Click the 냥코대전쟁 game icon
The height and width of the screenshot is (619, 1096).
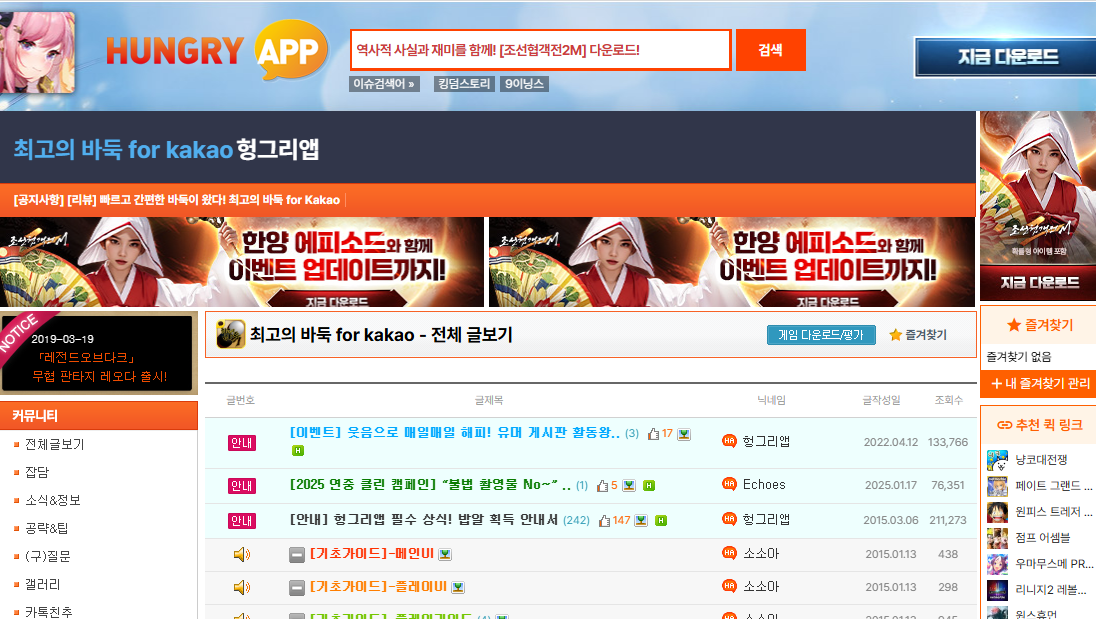997,460
